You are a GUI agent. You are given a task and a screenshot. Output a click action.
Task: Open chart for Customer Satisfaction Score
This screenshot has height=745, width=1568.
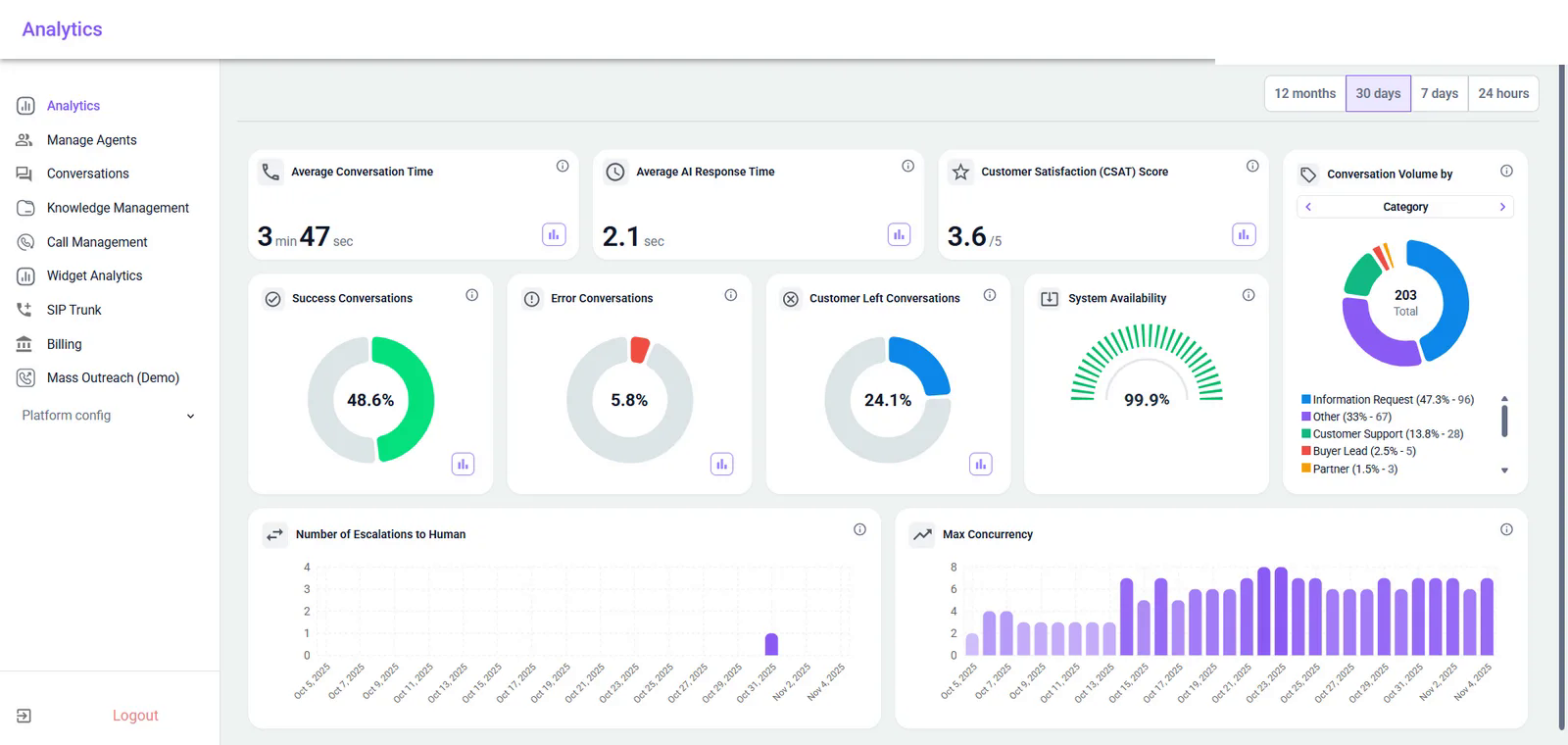click(x=1244, y=234)
